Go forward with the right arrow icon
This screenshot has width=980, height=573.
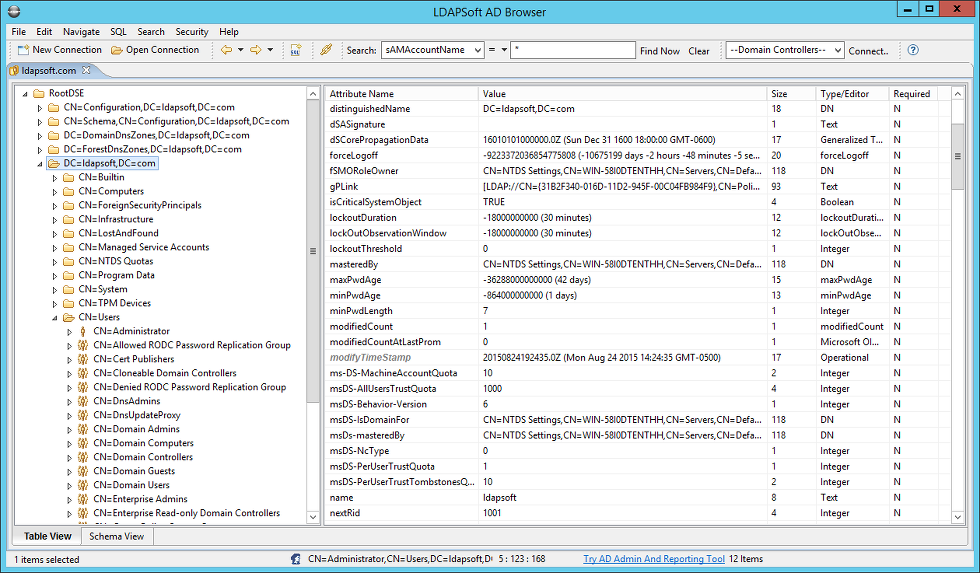pyautogui.click(x=256, y=50)
